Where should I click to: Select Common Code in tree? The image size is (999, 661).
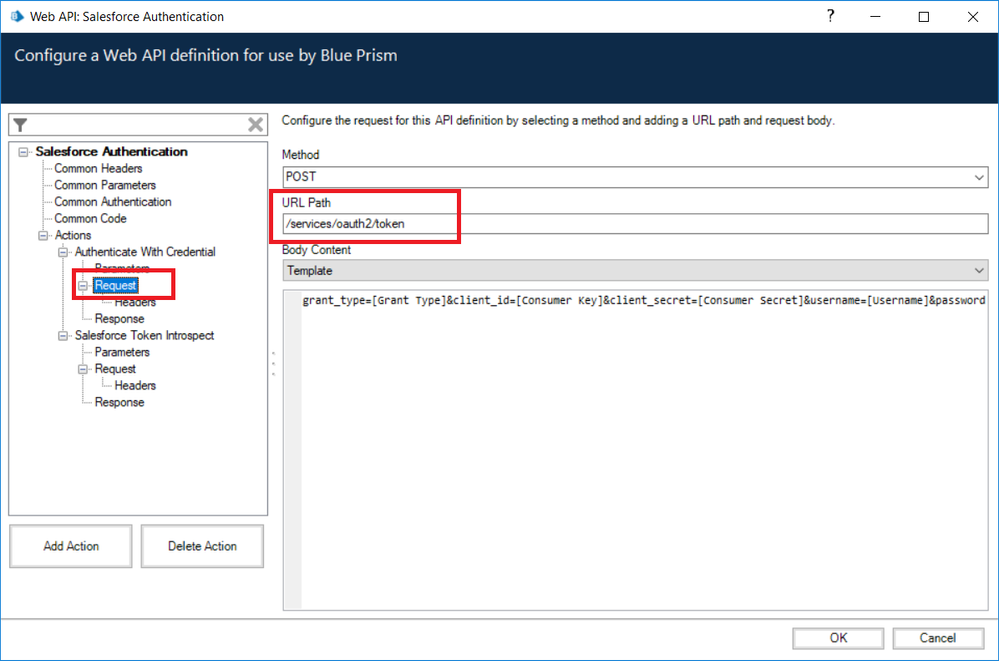90,218
